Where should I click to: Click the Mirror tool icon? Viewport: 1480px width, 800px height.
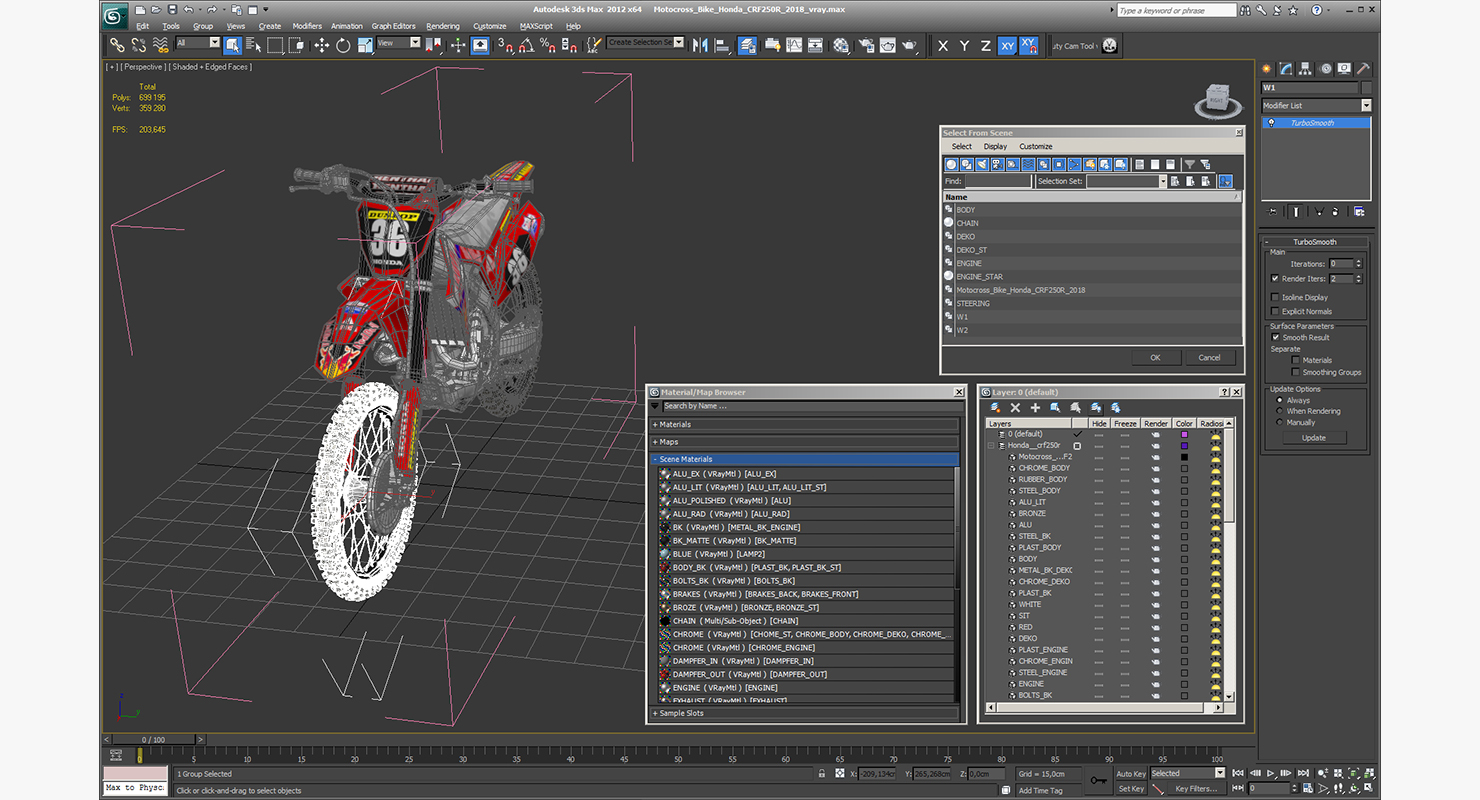tap(700, 45)
